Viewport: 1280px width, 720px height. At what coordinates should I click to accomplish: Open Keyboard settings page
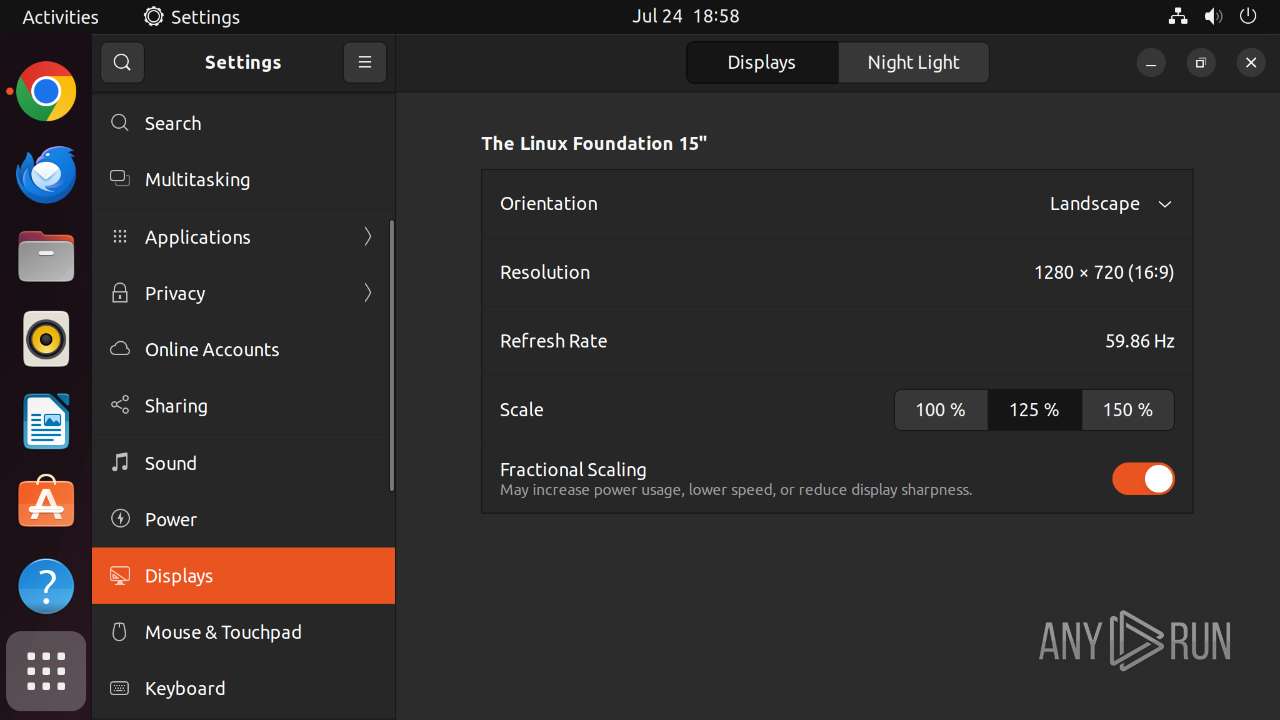tap(243, 688)
